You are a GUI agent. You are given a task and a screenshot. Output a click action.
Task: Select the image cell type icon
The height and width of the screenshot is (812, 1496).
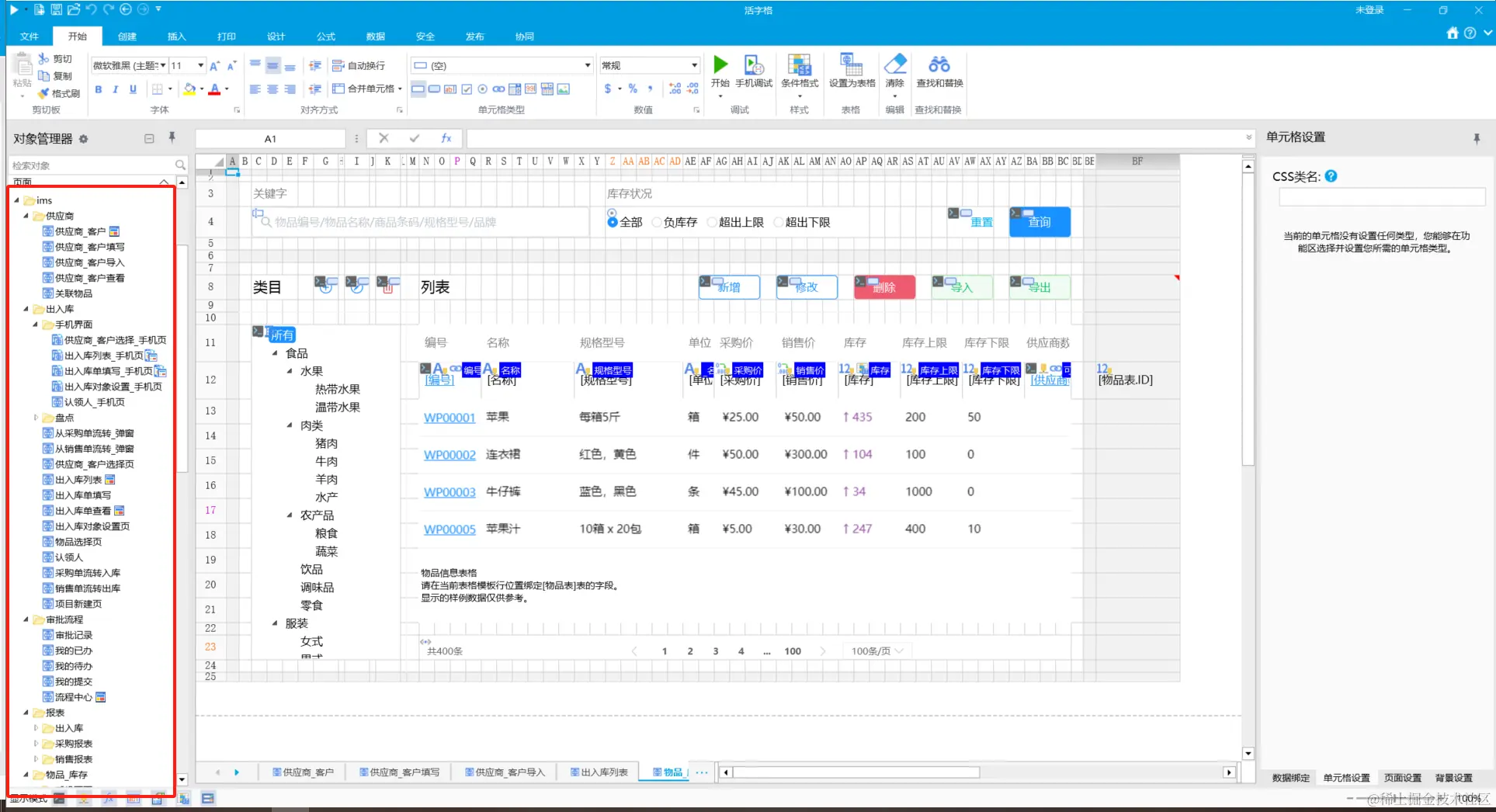click(564, 89)
